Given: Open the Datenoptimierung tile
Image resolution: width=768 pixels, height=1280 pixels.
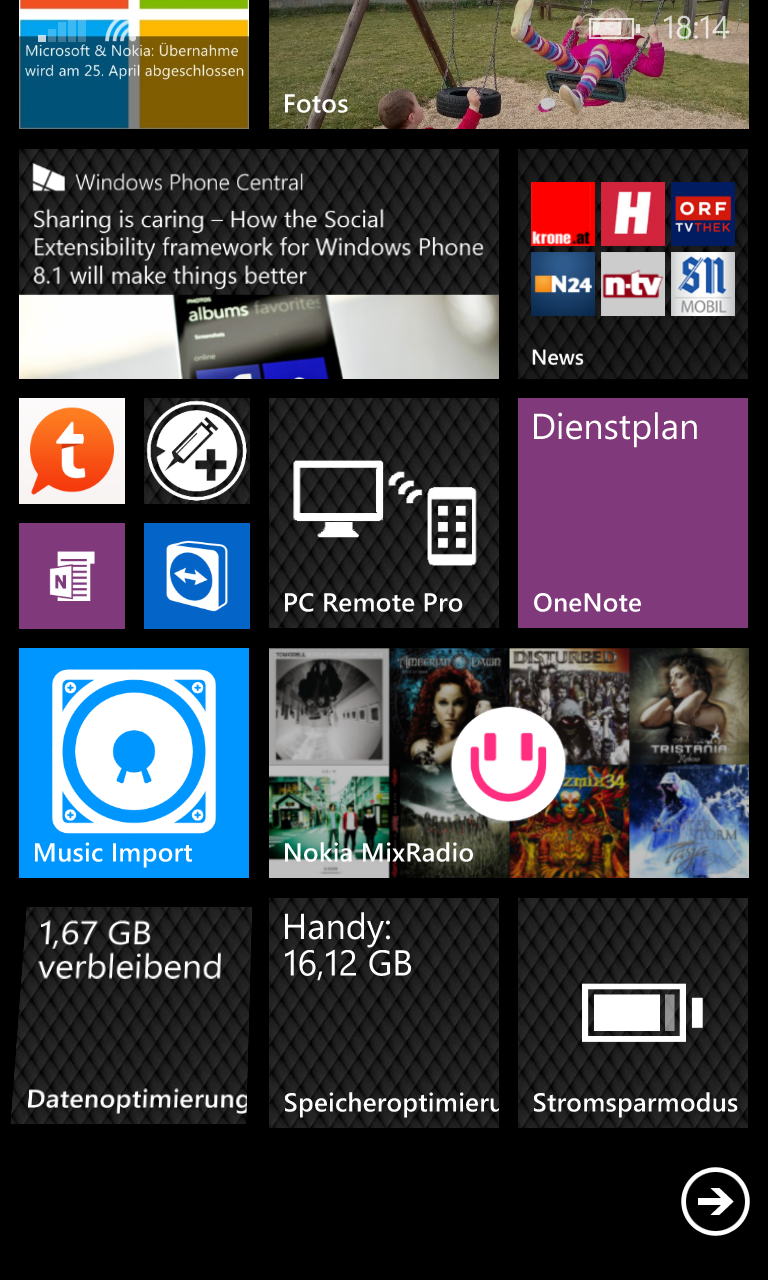Looking at the screenshot, I should pos(132,1013).
